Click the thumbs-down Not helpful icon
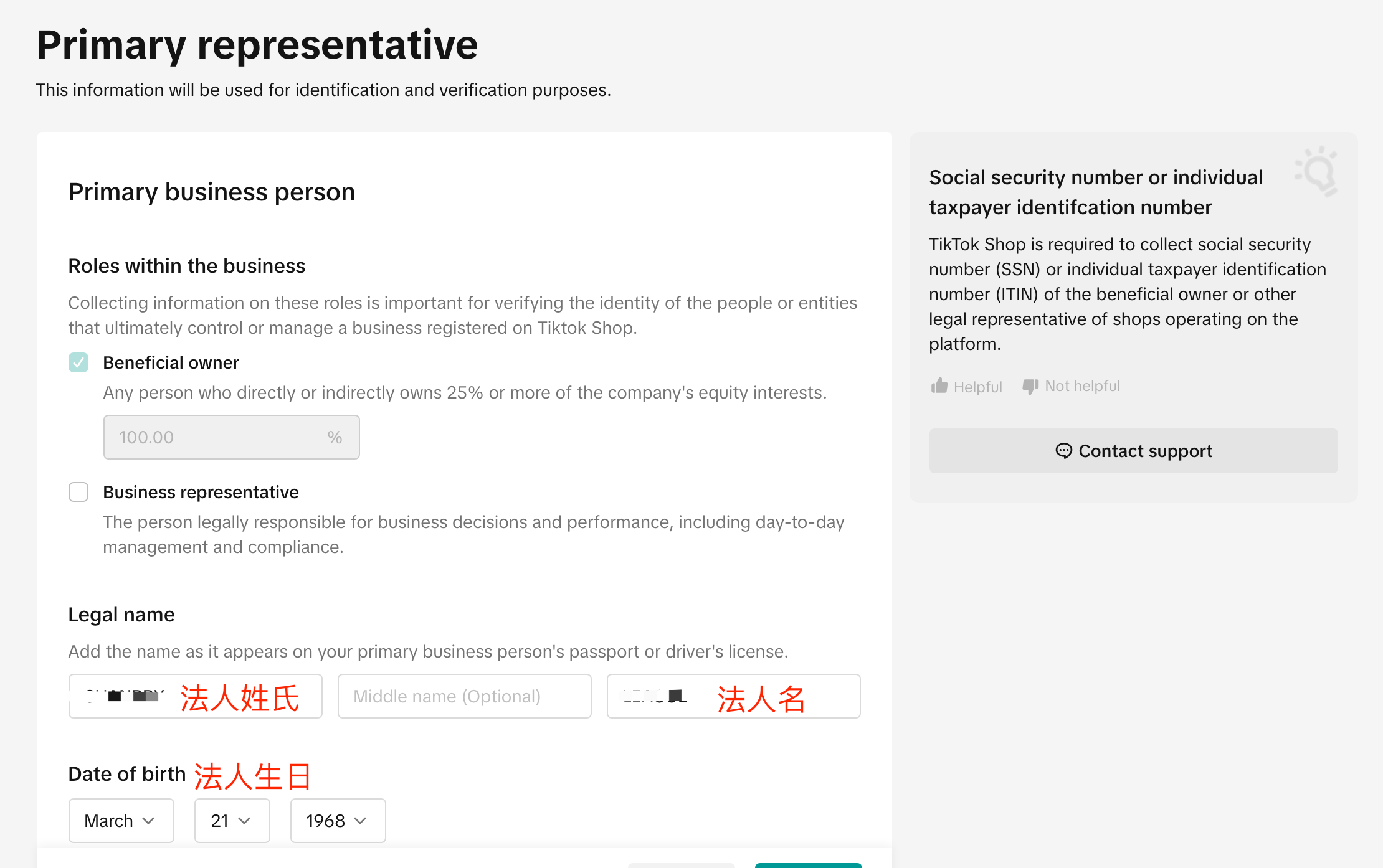This screenshot has height=868, width=1383. 1030,386
